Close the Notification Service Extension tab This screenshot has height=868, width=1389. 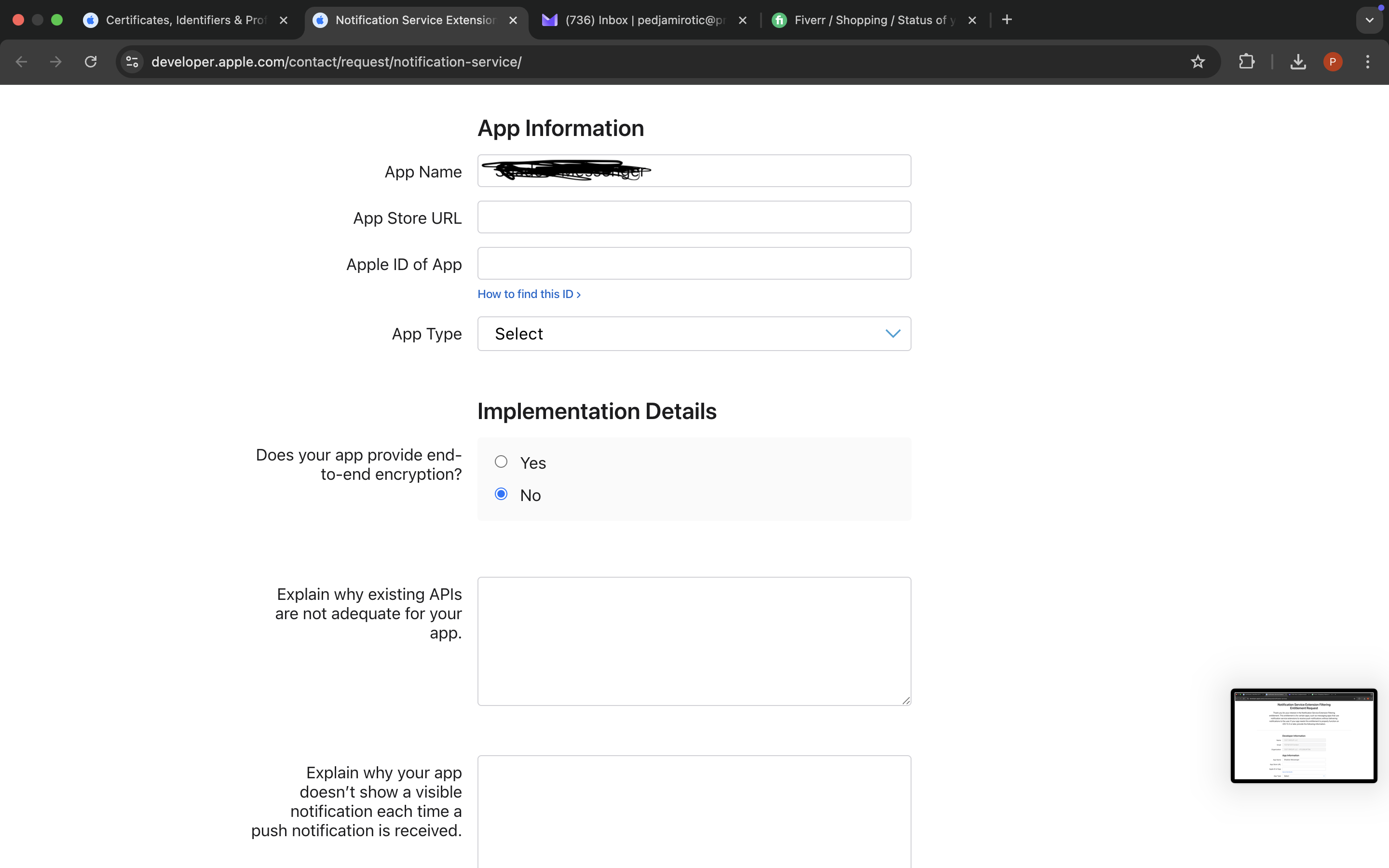click(513, 20)
